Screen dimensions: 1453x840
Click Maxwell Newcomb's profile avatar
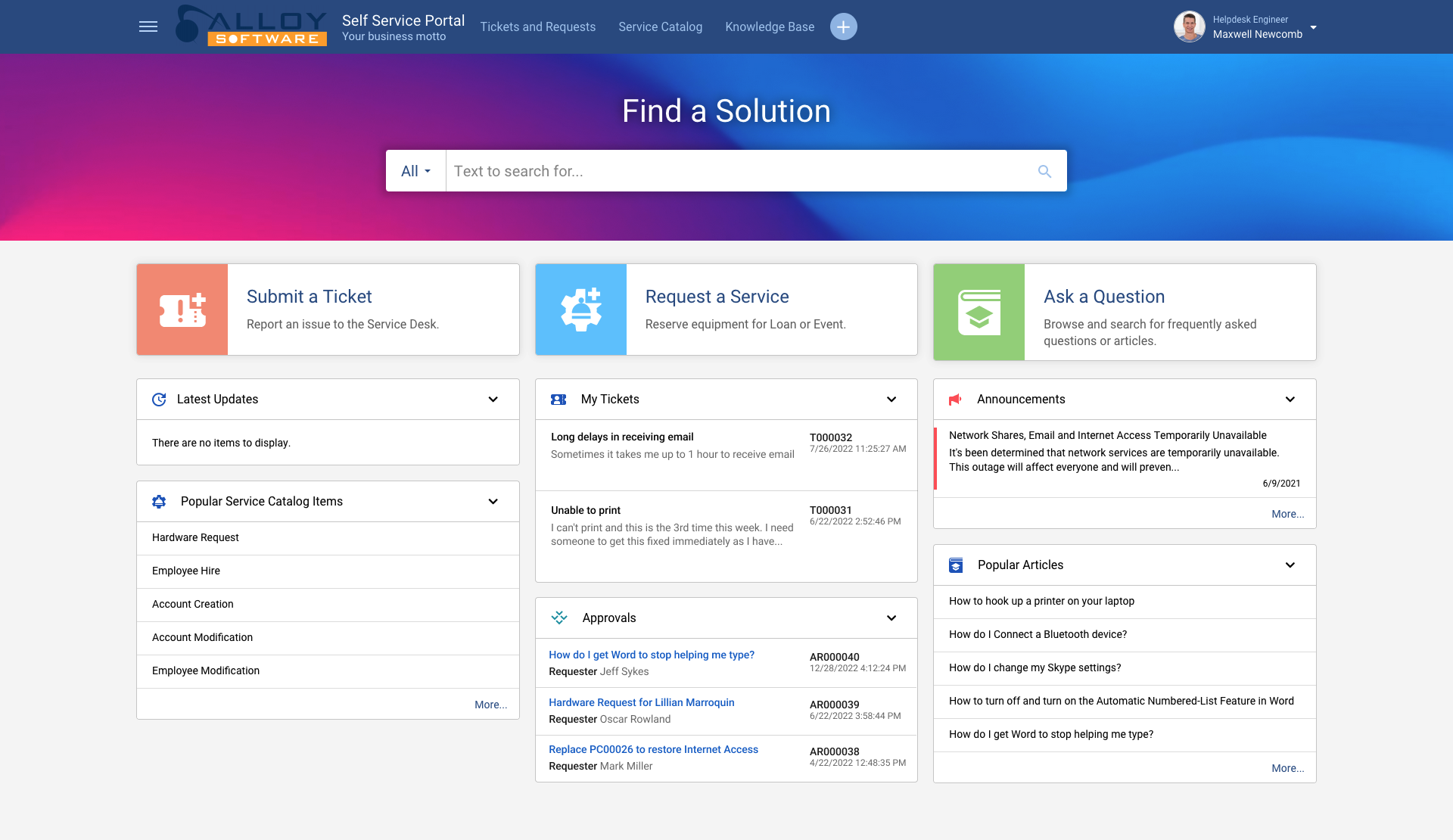point(1189,27)
